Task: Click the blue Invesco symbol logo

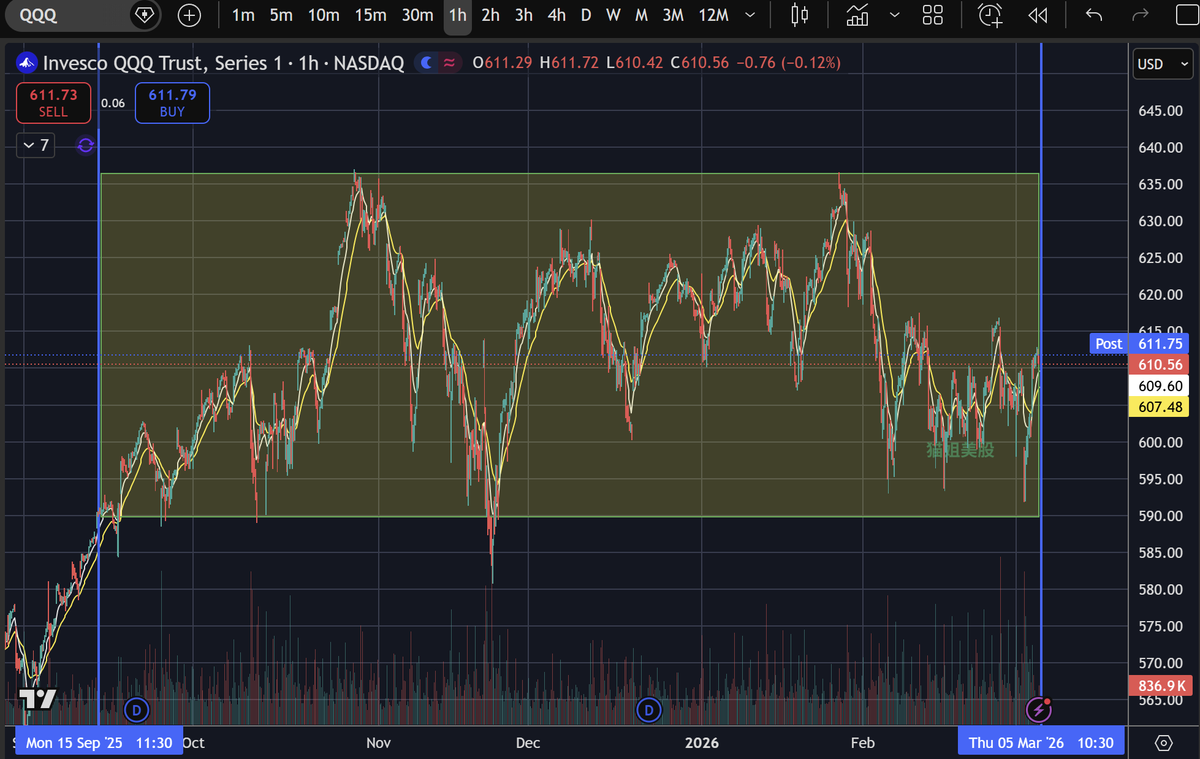Action: click(x=26, y=62)
